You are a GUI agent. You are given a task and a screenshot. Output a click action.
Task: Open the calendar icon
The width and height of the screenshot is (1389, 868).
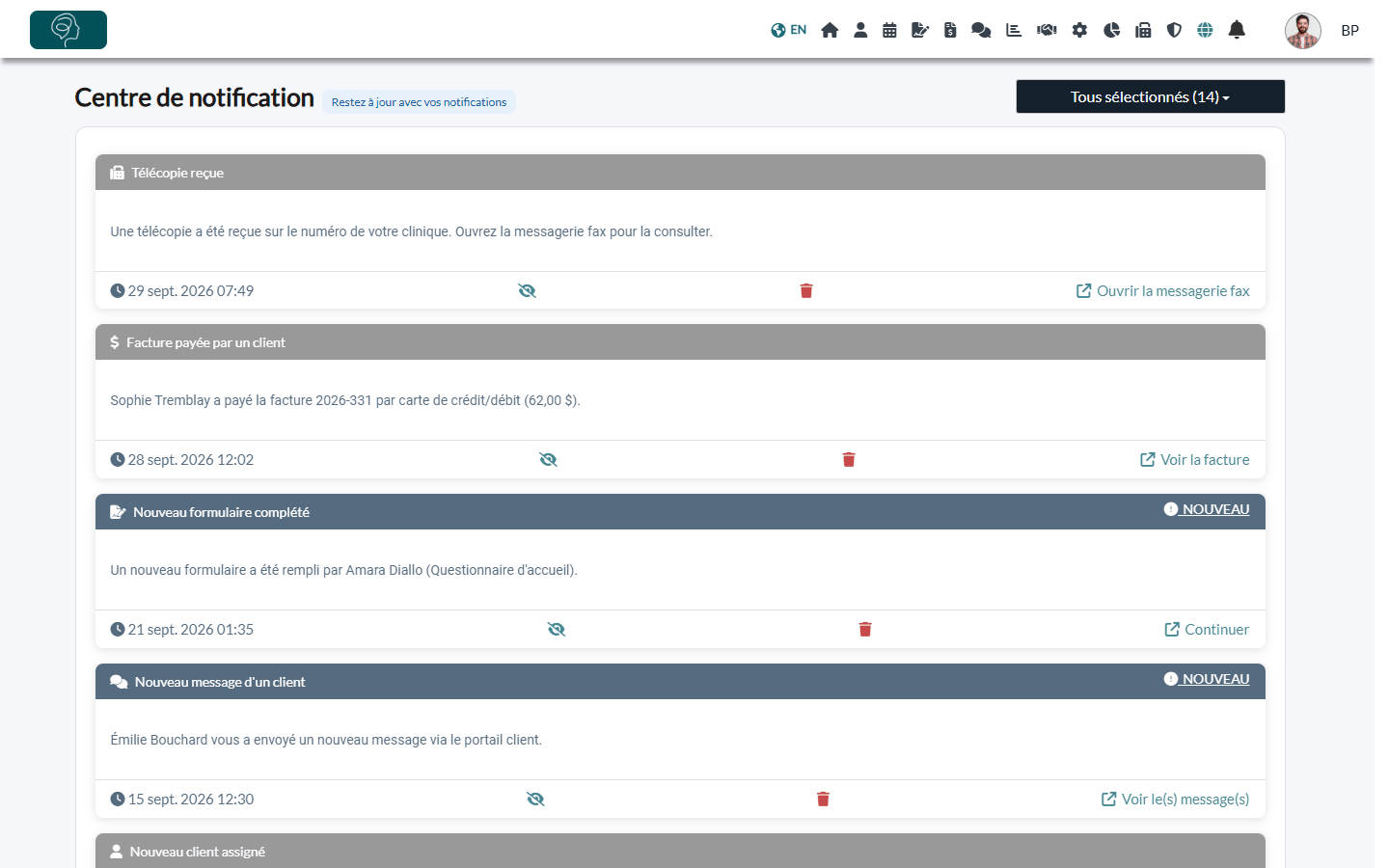coord(889,30)
